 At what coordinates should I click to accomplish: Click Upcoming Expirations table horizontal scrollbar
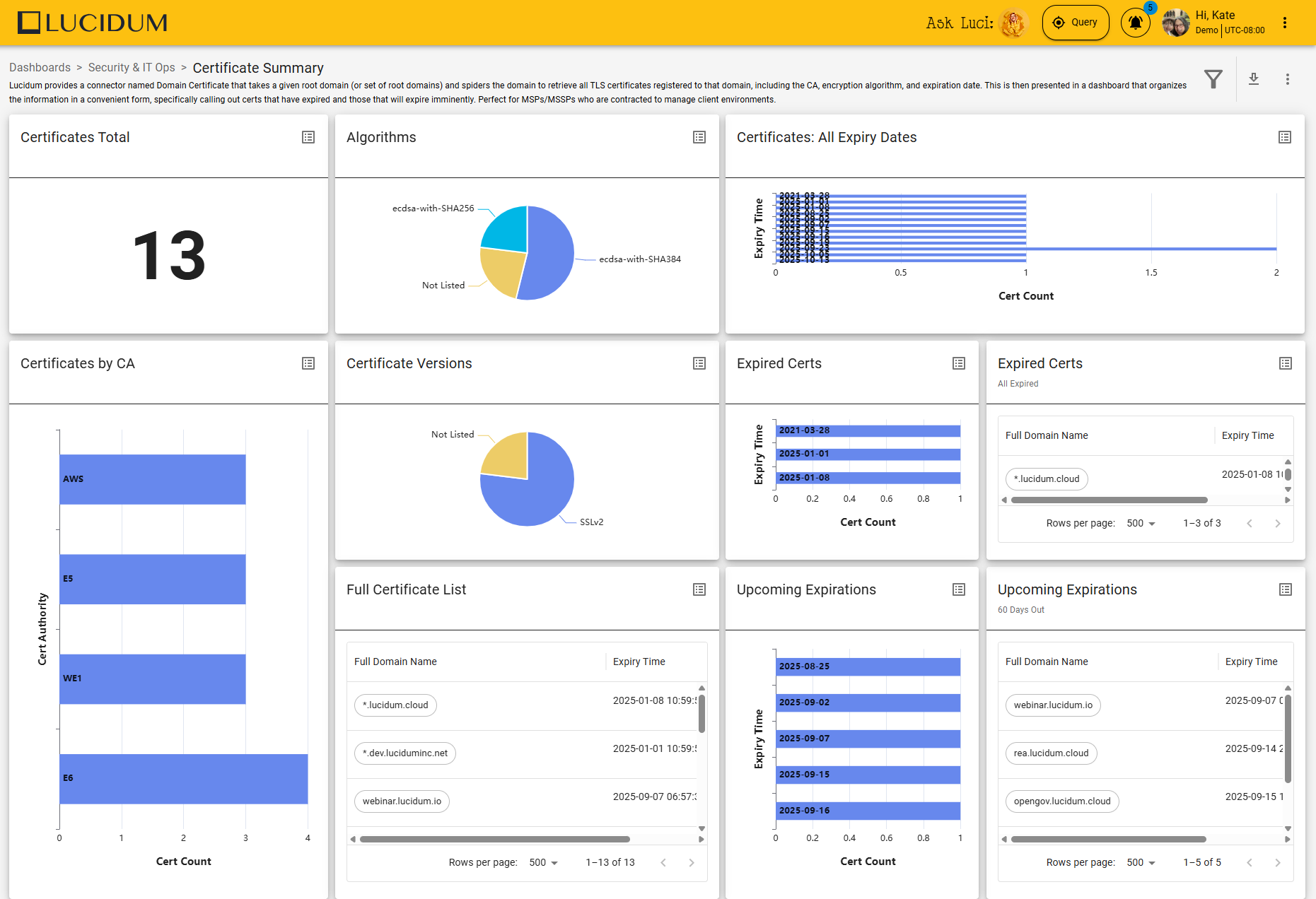coord(1109,840)
